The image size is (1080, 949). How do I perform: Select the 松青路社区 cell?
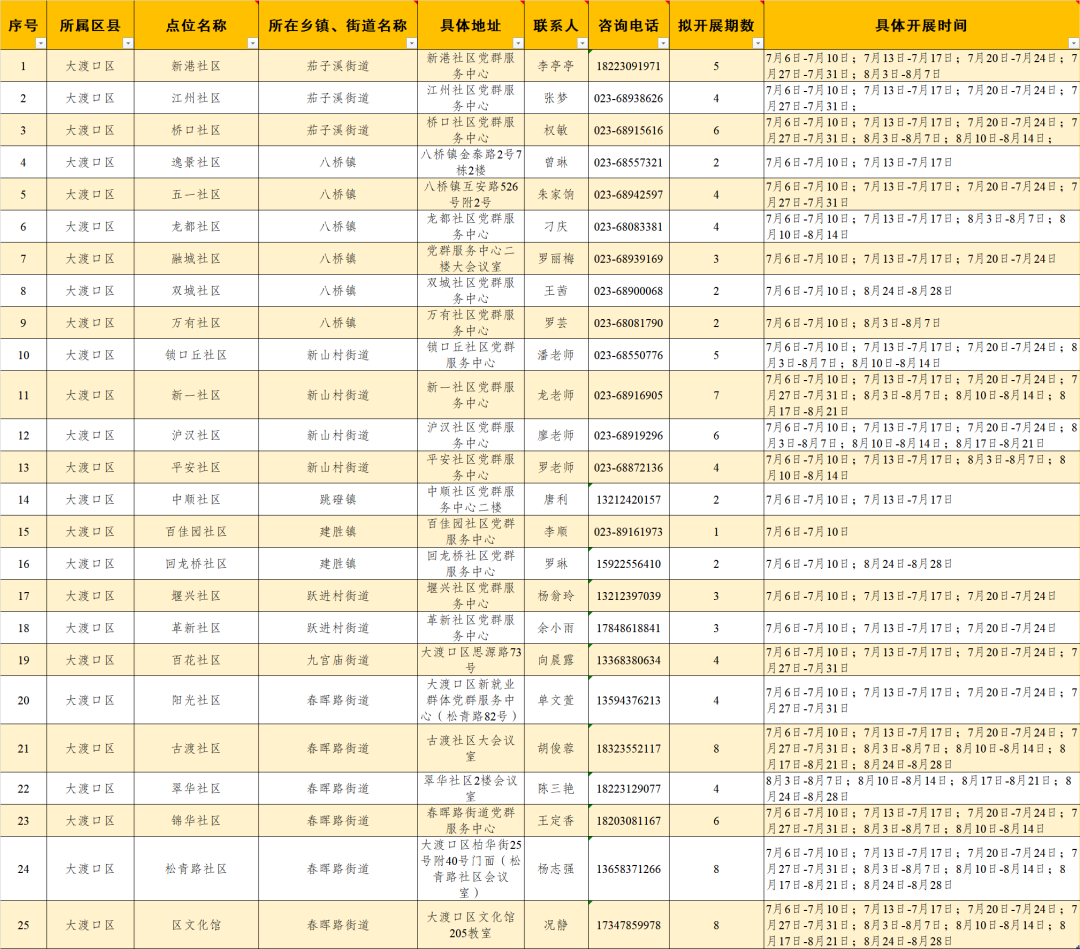[196, 869]
